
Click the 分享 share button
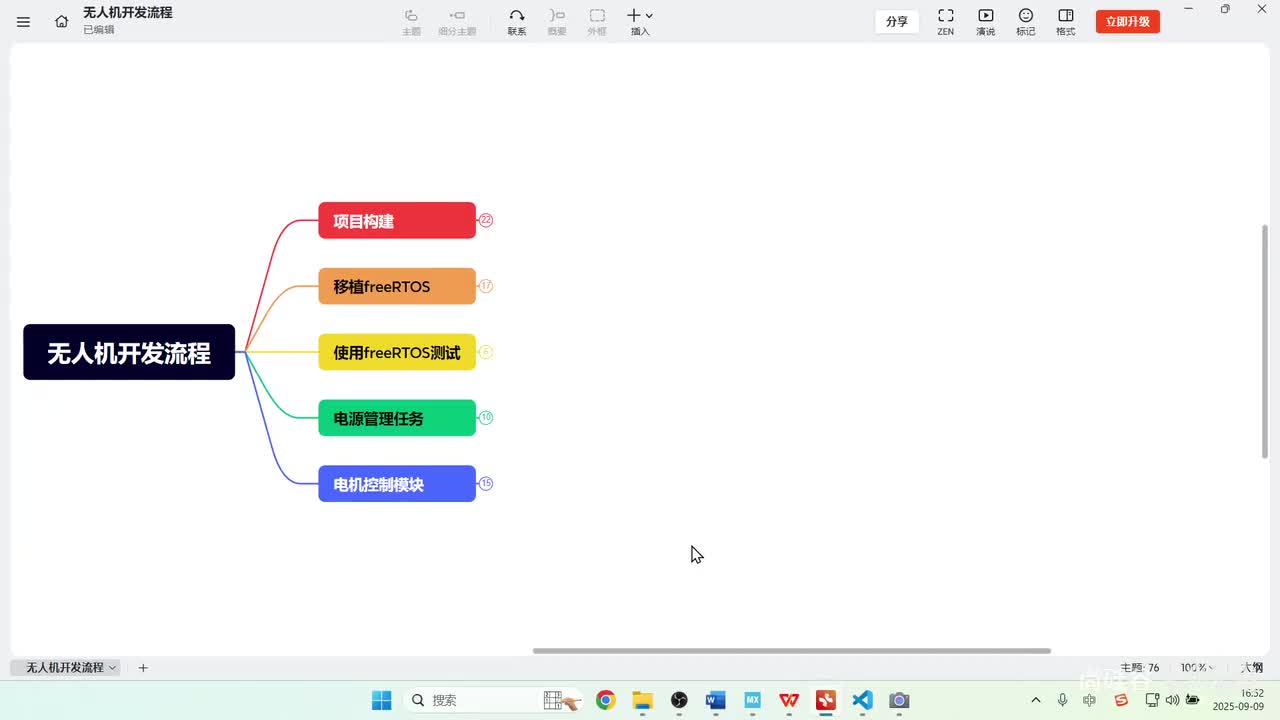tap(897, 21)
